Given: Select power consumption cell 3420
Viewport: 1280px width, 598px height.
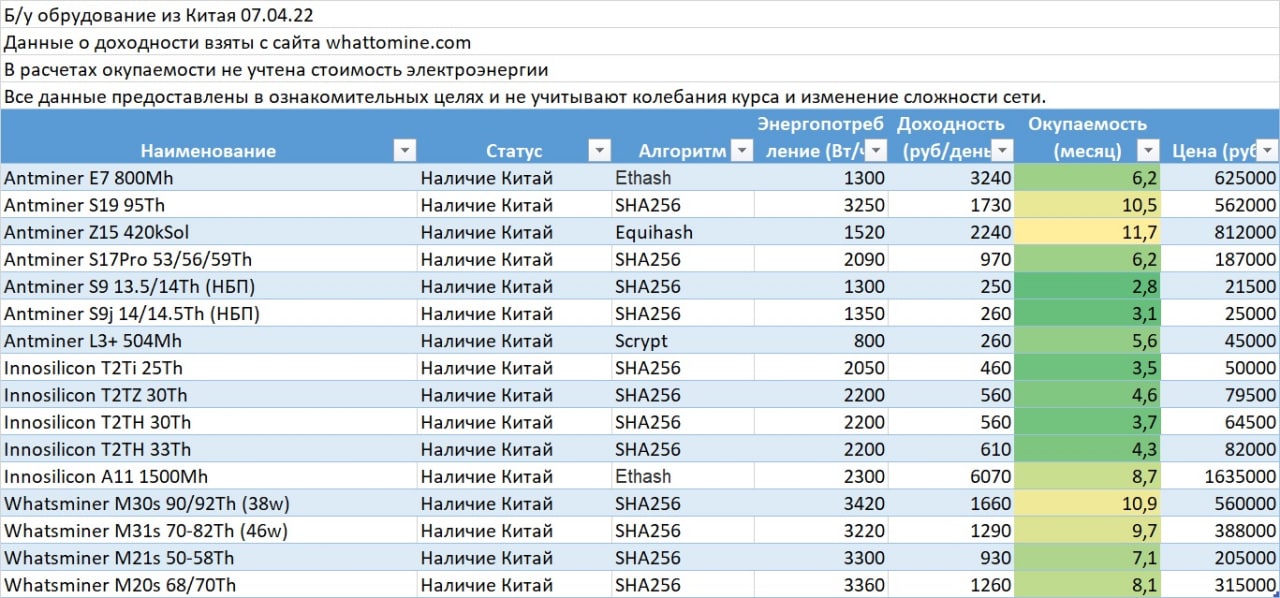Looking at the screenshot, I should tap(822, 503).
